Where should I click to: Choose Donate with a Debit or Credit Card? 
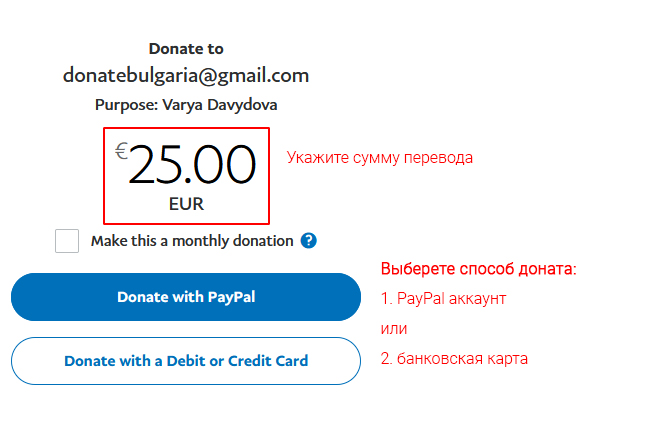186,361
